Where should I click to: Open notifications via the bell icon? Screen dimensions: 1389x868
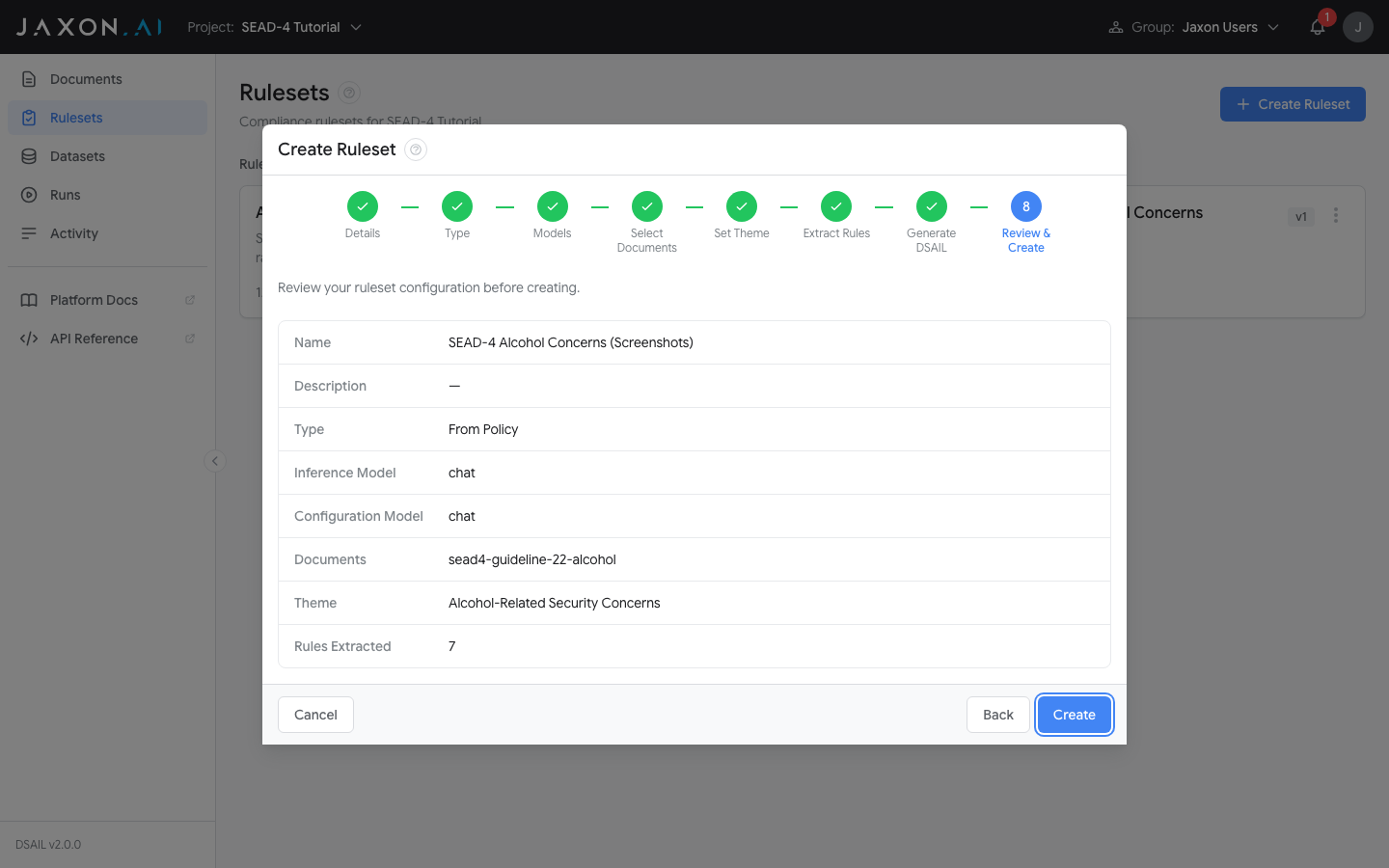point(1317,27)
